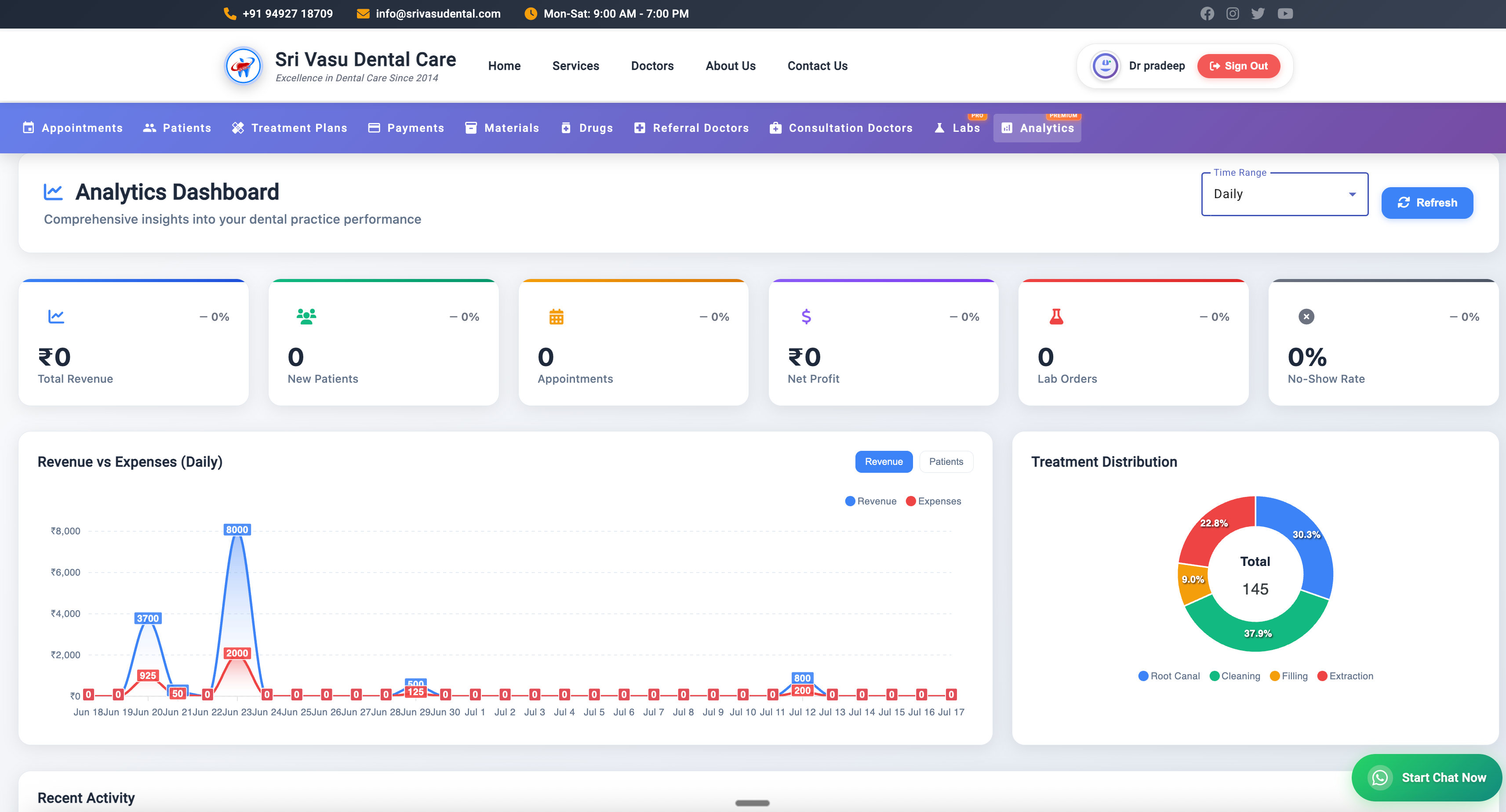Switch chart to Patients view

(946, 461)
